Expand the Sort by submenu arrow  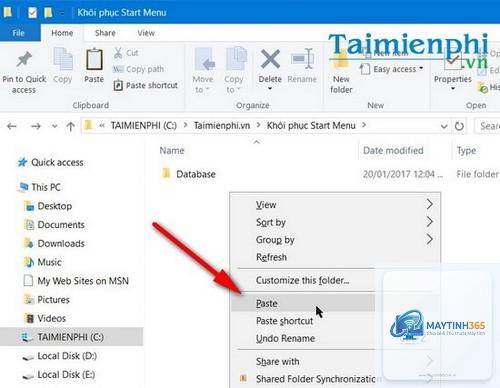[x=429, y=222]
